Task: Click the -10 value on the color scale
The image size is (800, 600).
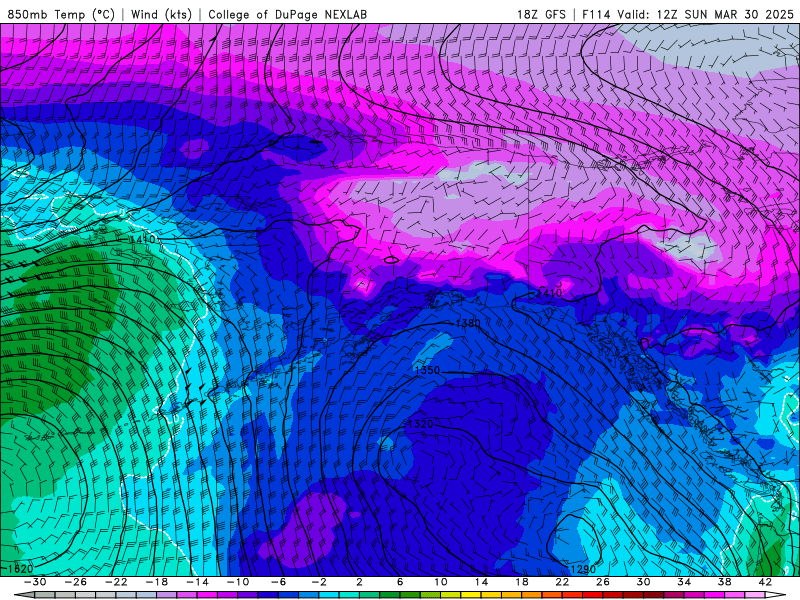Action: coord(238,582)
